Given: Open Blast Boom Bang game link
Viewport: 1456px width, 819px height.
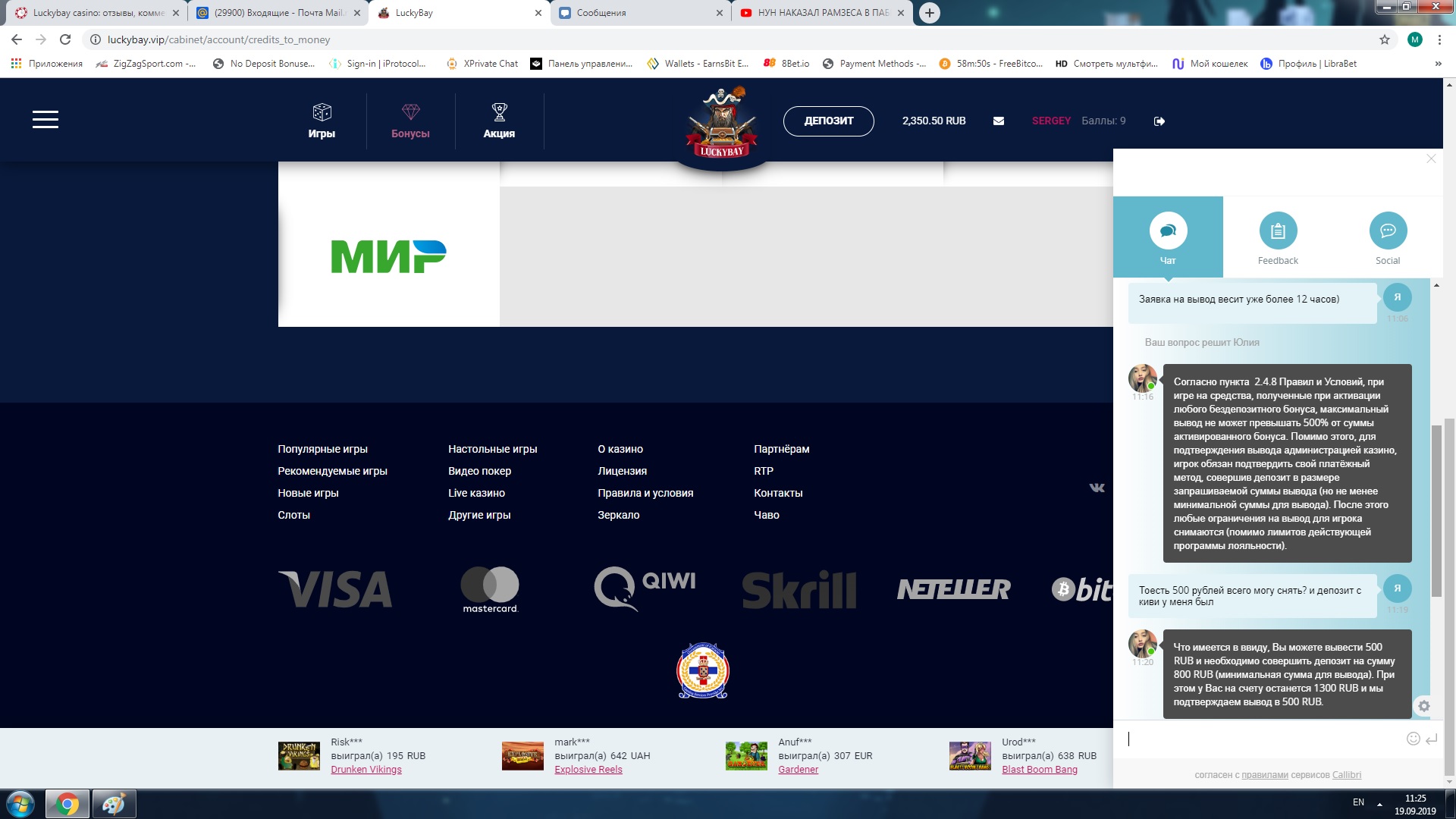Looking at the screenshot, I should click(x=1040, y=770).
